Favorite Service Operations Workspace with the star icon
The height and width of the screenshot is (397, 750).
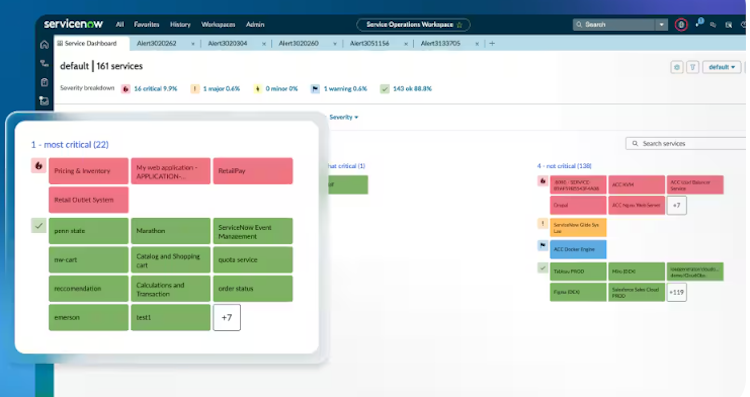tap(459, 25)
